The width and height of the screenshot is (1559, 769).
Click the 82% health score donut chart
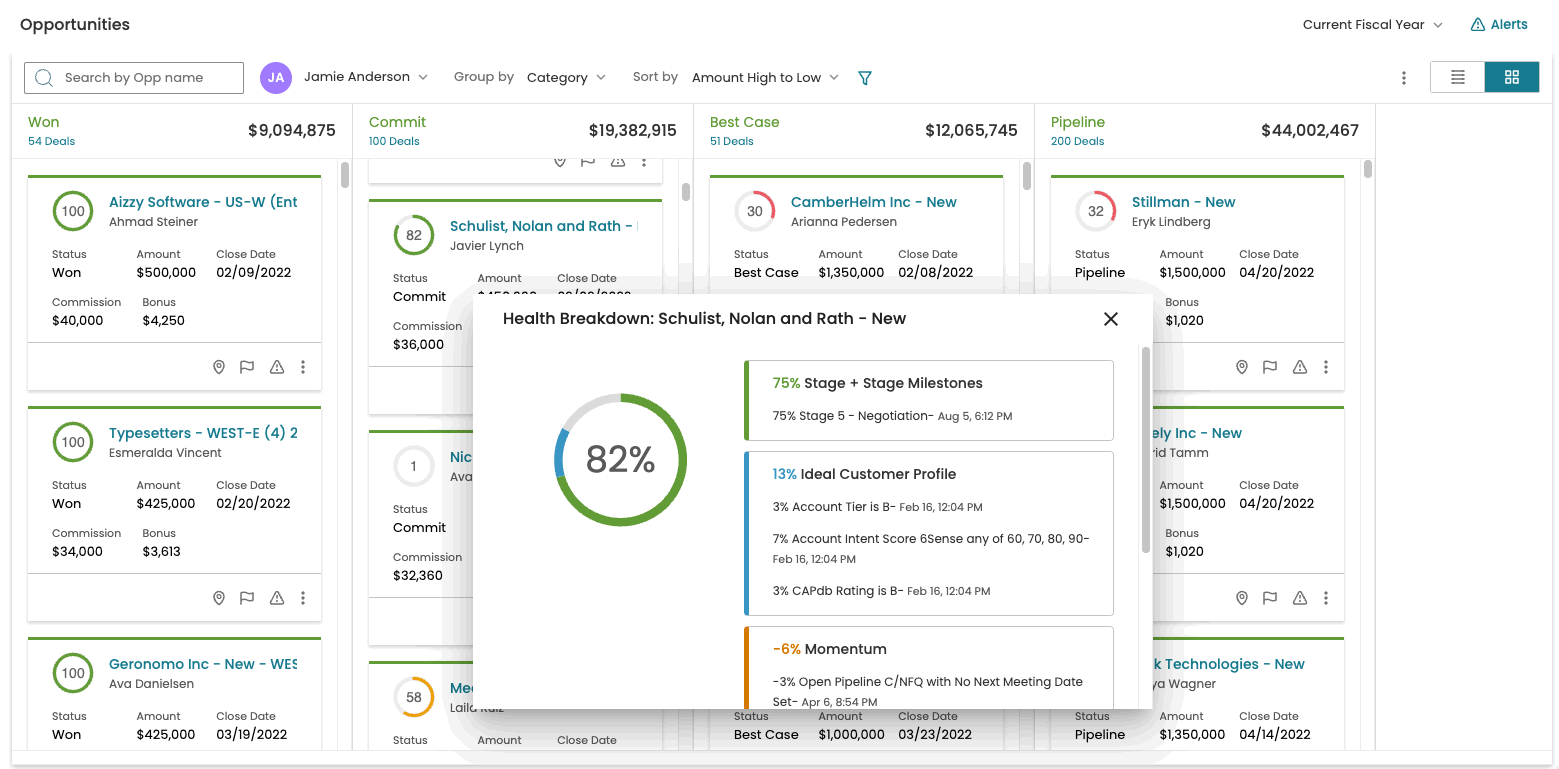click(620, 460)
